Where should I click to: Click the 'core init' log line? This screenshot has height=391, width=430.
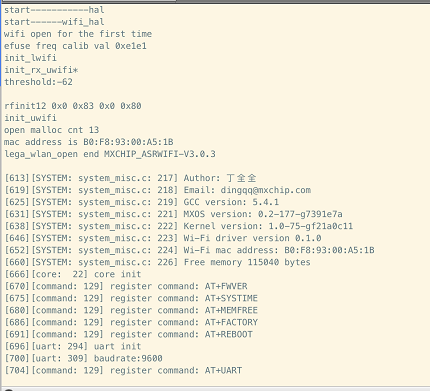point(73,274)
